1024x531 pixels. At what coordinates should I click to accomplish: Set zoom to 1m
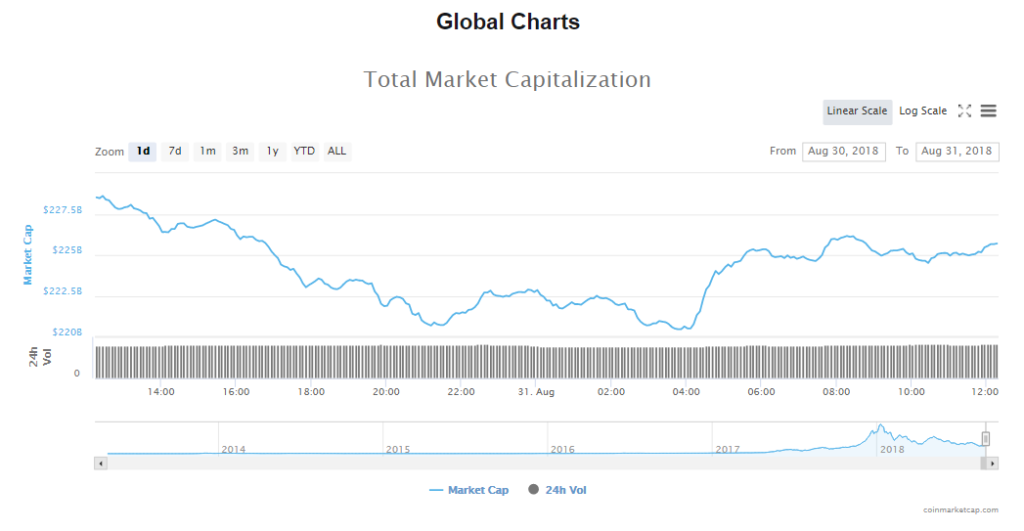207,151
